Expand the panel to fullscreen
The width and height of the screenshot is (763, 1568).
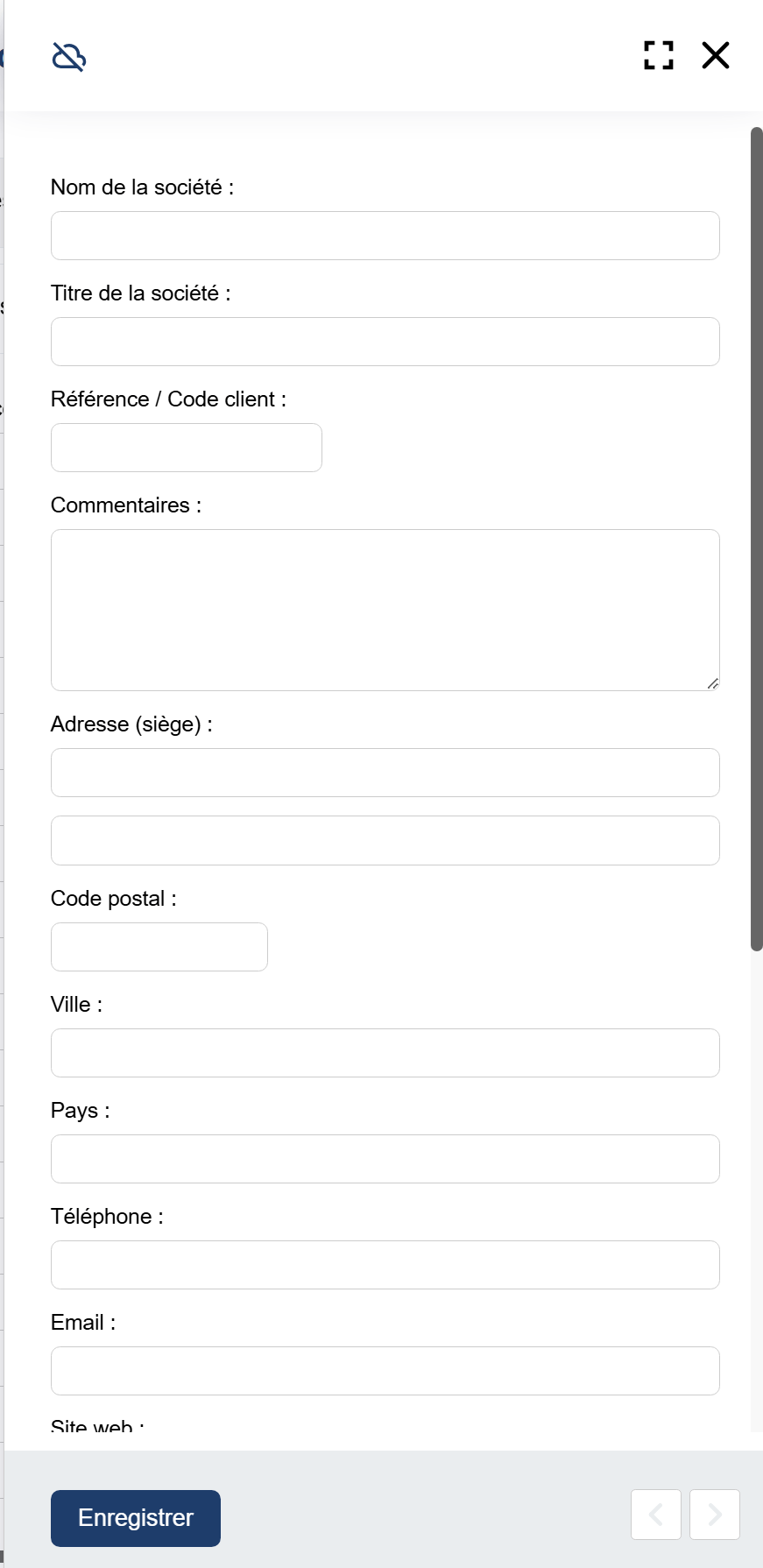coord(658,55)
